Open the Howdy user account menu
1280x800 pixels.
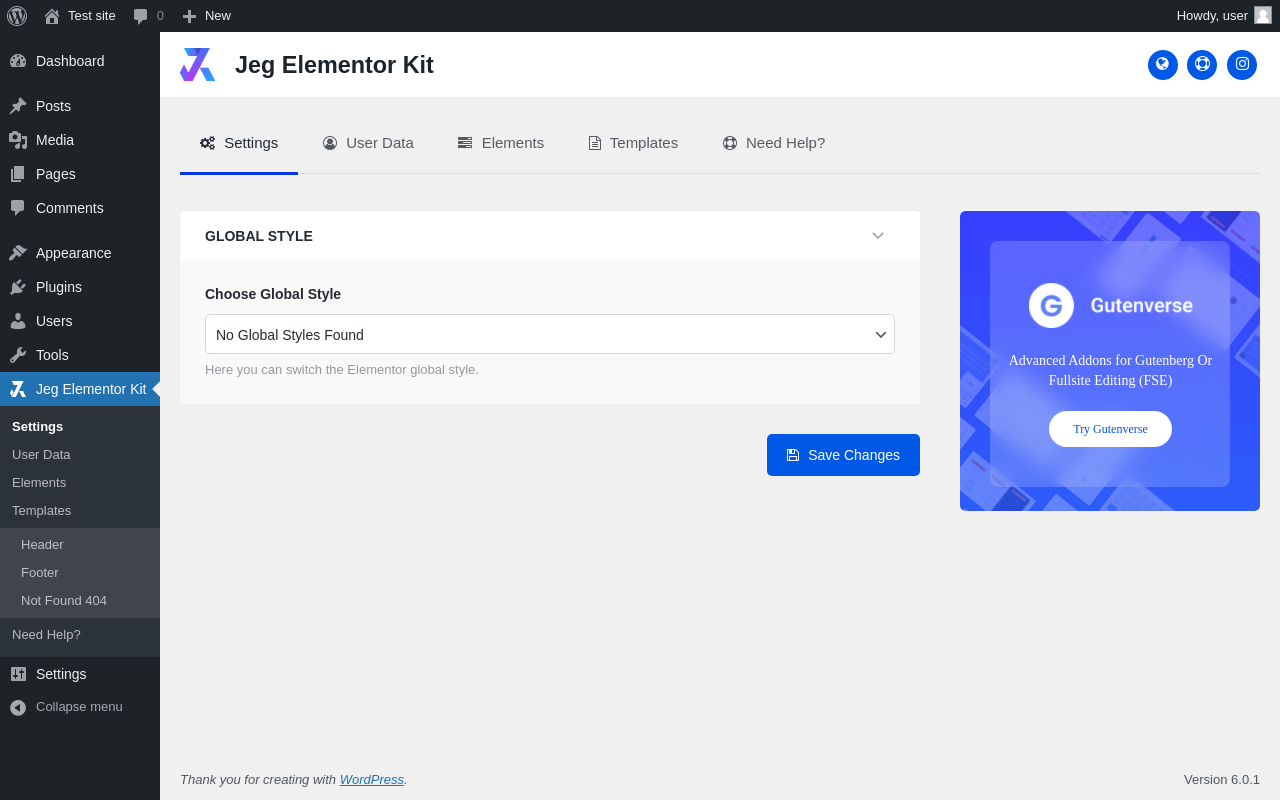pos(1224,16)
